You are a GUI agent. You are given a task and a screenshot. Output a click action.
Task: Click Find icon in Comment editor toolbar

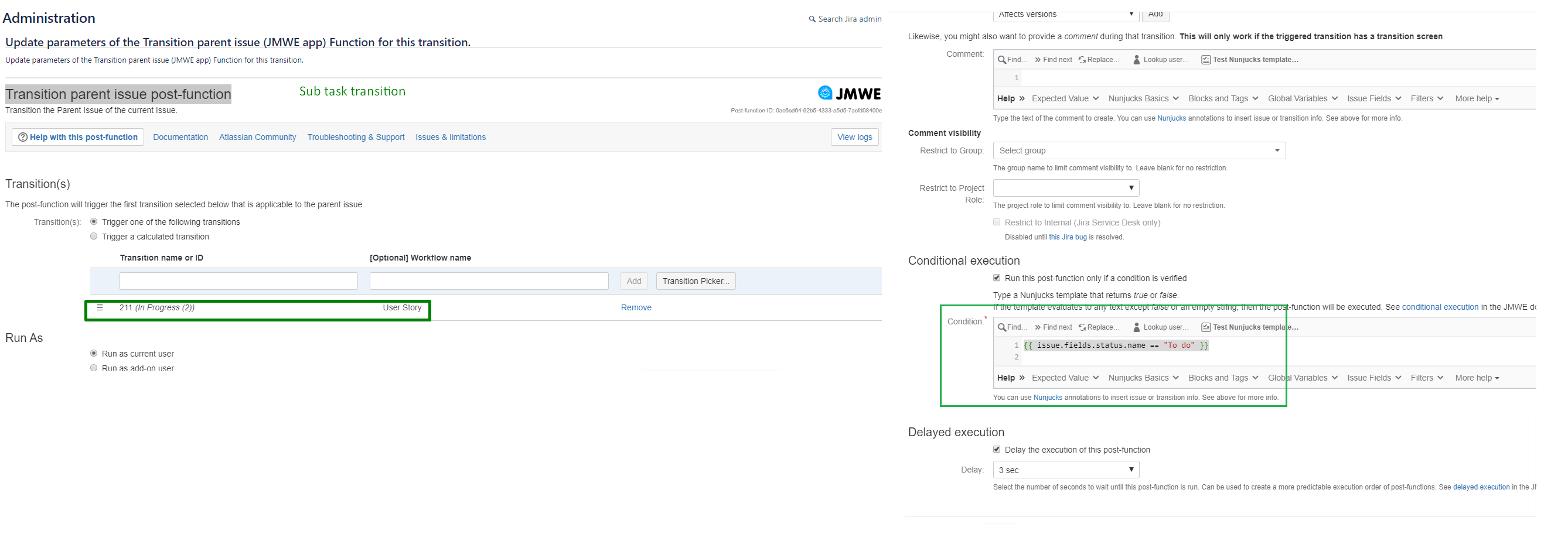pos(1002,60)
